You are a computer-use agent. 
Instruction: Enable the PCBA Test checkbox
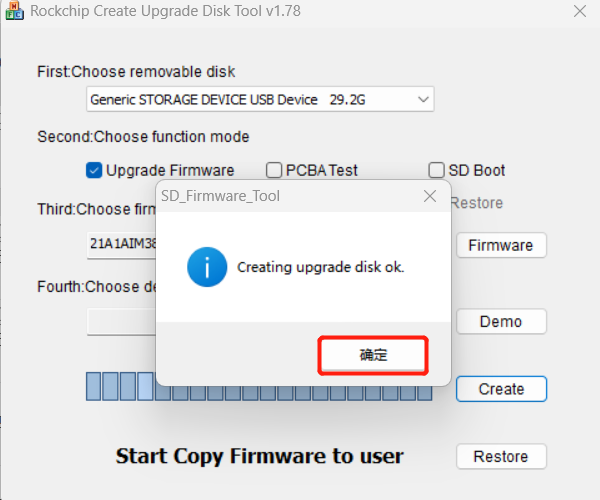(274, 170)
